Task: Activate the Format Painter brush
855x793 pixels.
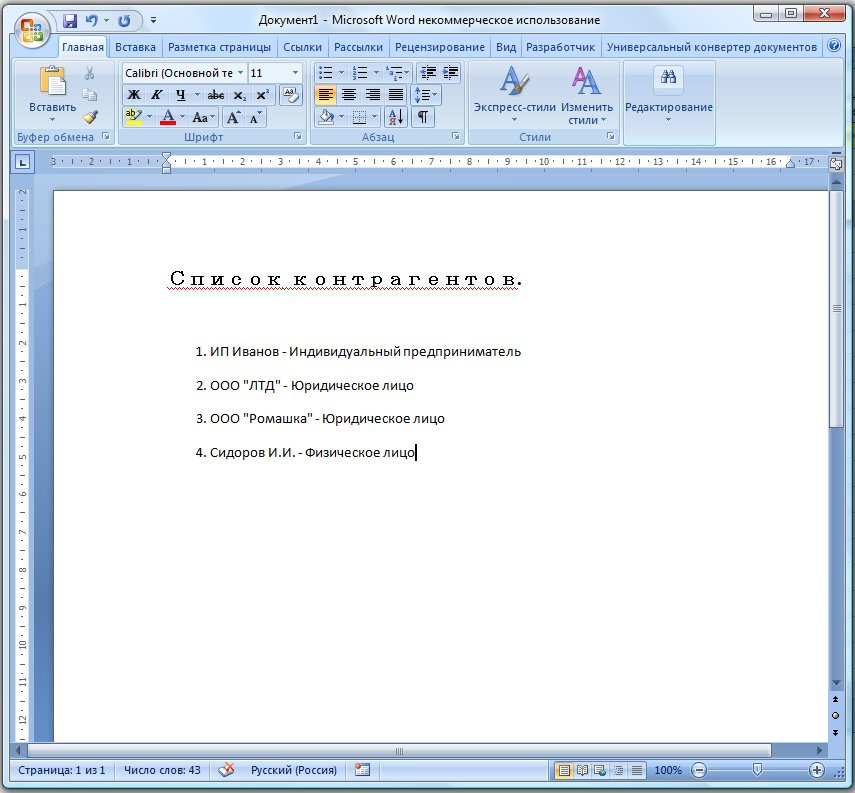Action: [91, 117]
